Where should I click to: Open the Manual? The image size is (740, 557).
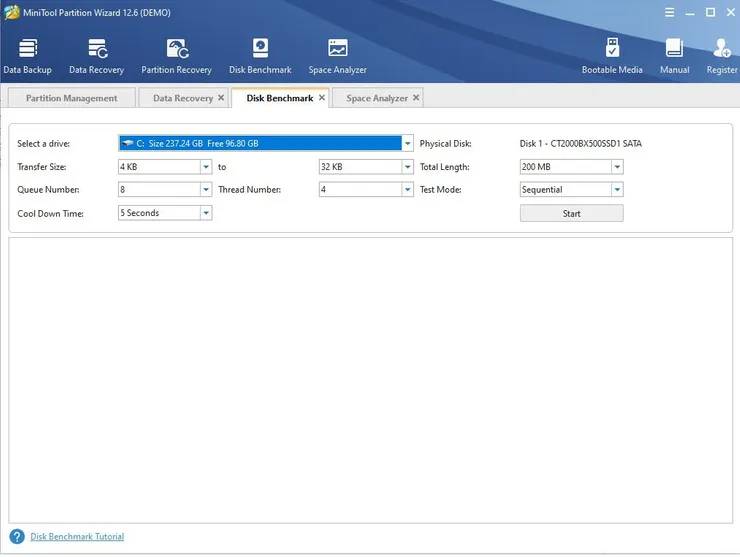[674, 56]
